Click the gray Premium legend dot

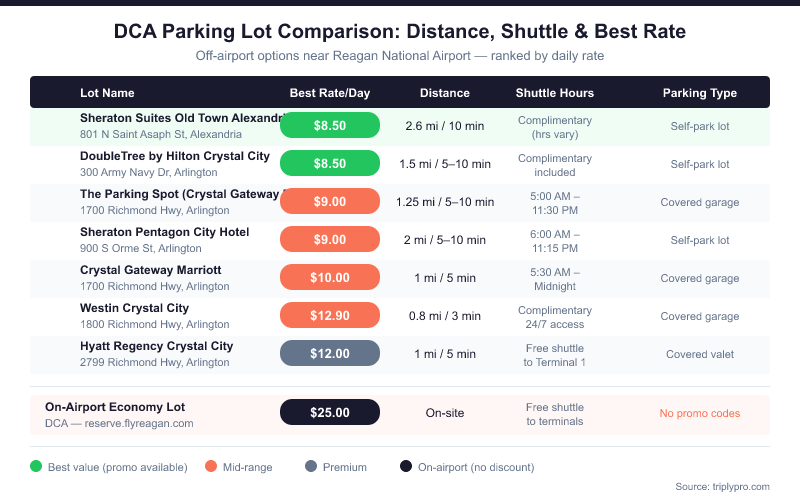click(x=310, y=467)
